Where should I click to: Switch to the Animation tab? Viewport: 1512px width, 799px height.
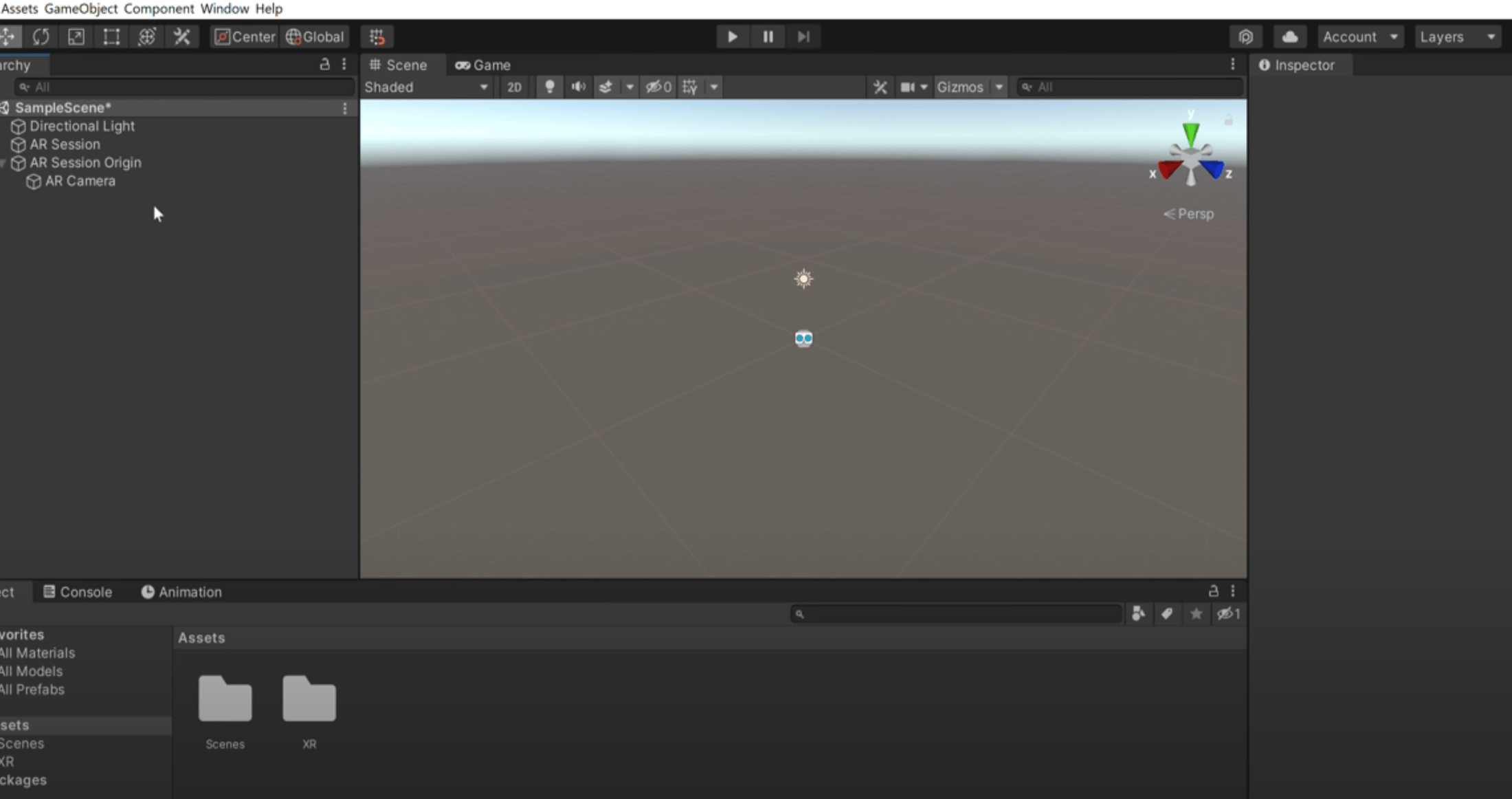[181, 592]
